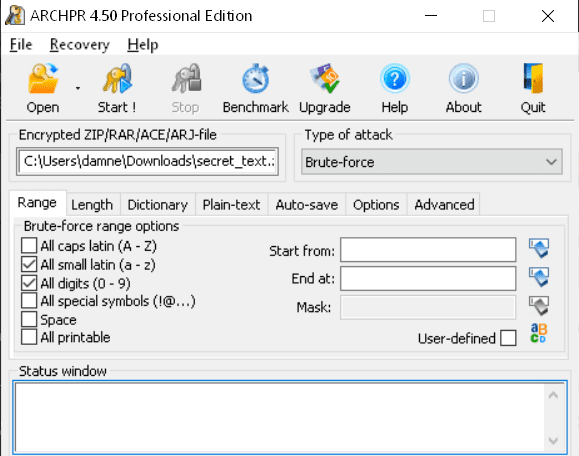Minimize the ARCHPR window
The height and width of the screenshot is (456, 579).
[x=431, y=16]
